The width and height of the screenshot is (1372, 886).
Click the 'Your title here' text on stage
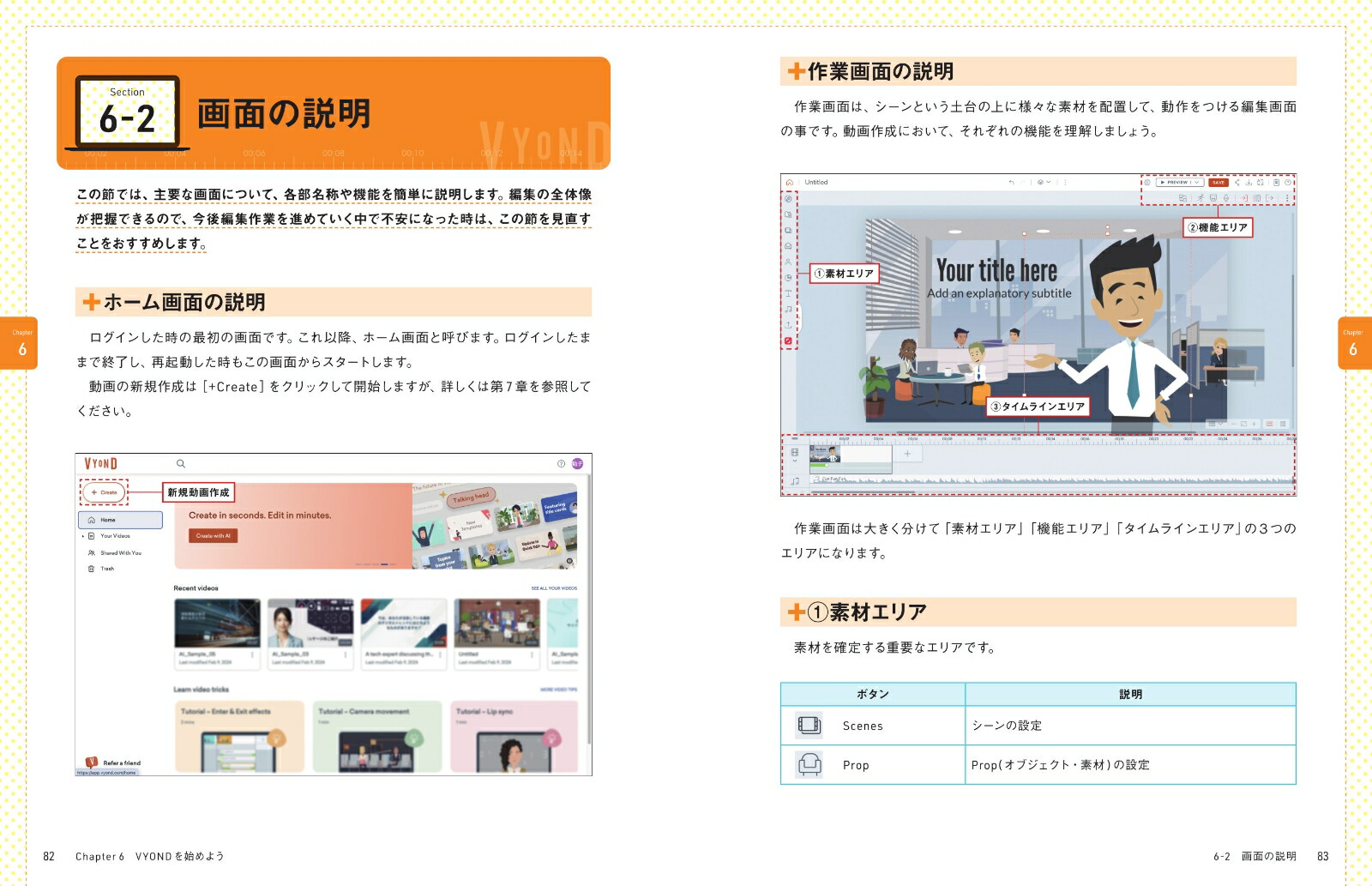coord(996,271)
